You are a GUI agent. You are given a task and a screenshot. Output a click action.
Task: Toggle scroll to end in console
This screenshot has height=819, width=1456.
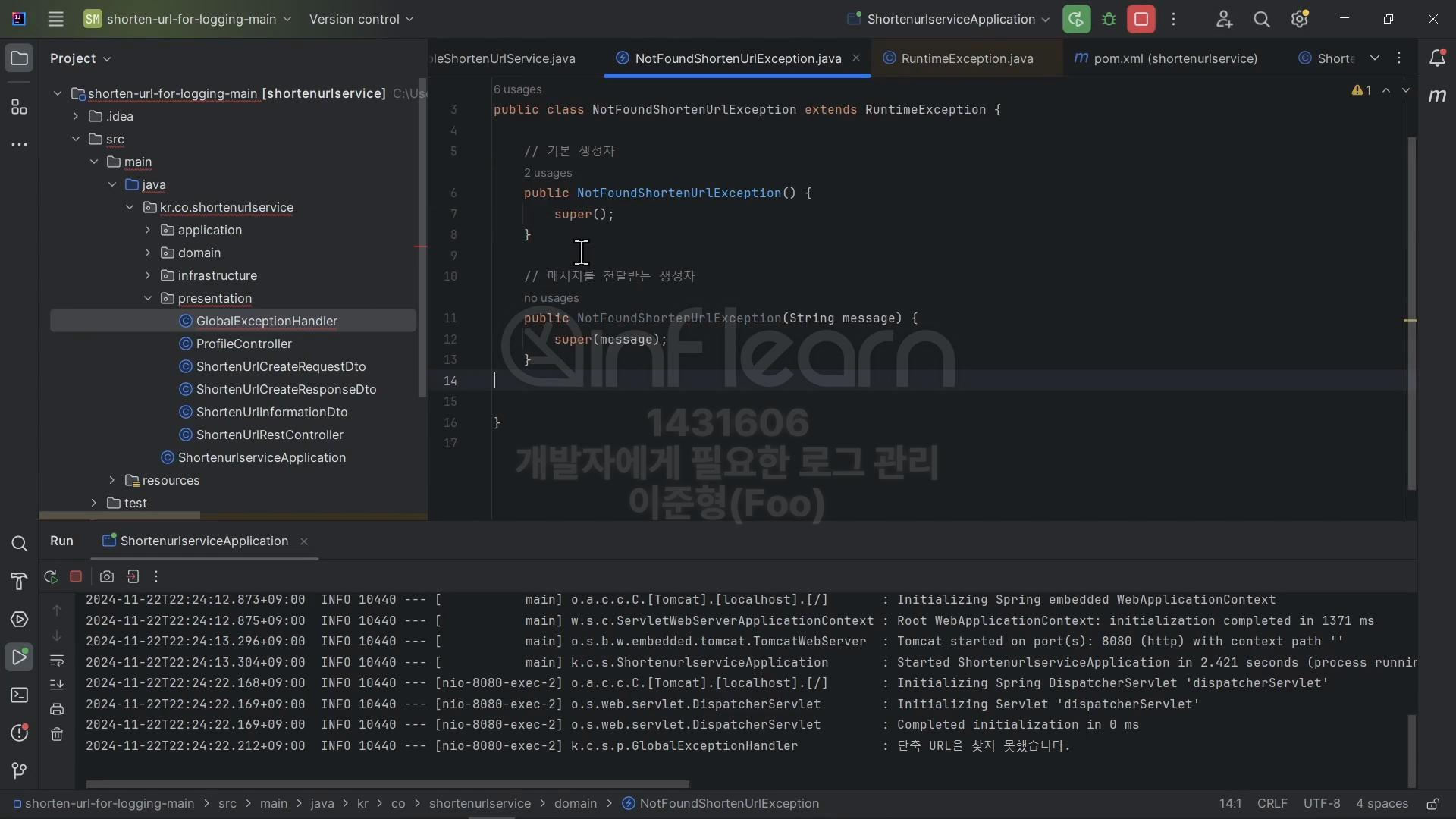coord(57,685)
